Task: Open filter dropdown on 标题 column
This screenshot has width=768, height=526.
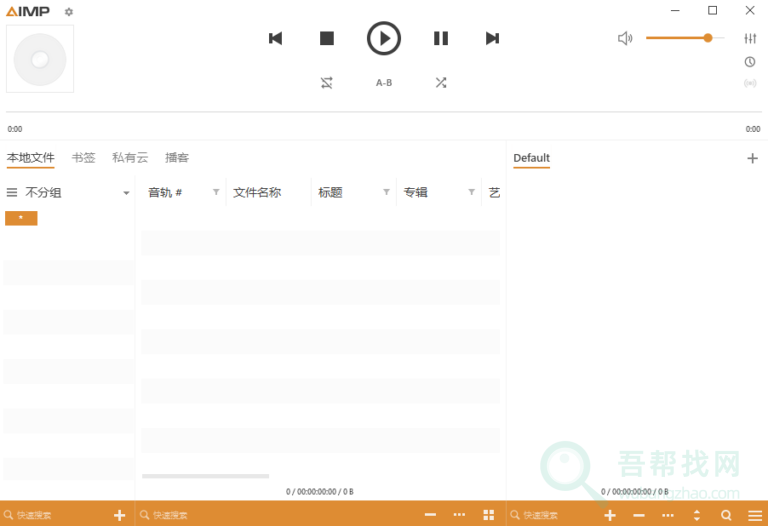Action: [386, 192]
